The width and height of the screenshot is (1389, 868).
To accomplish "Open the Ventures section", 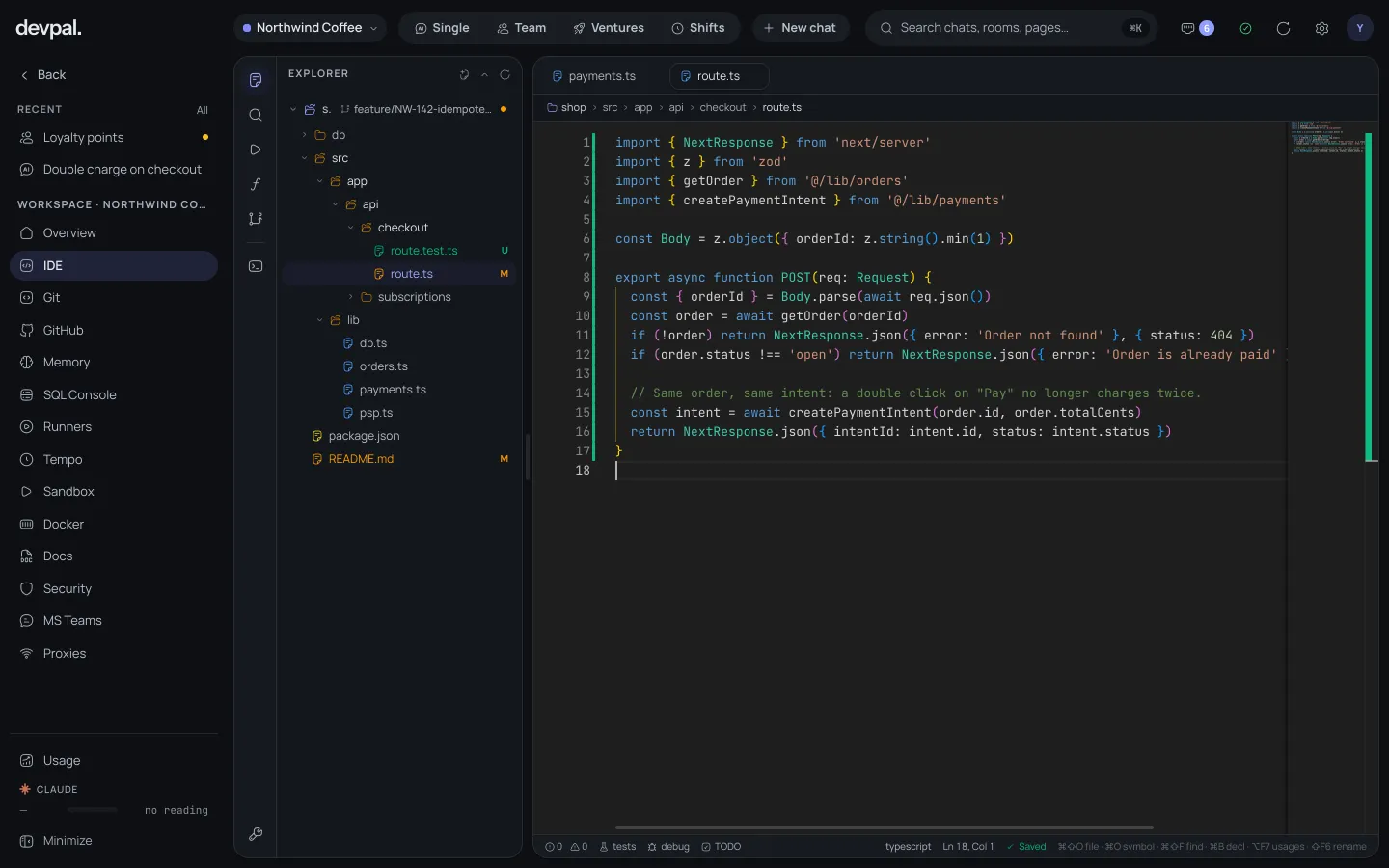I will pos(609,28).
